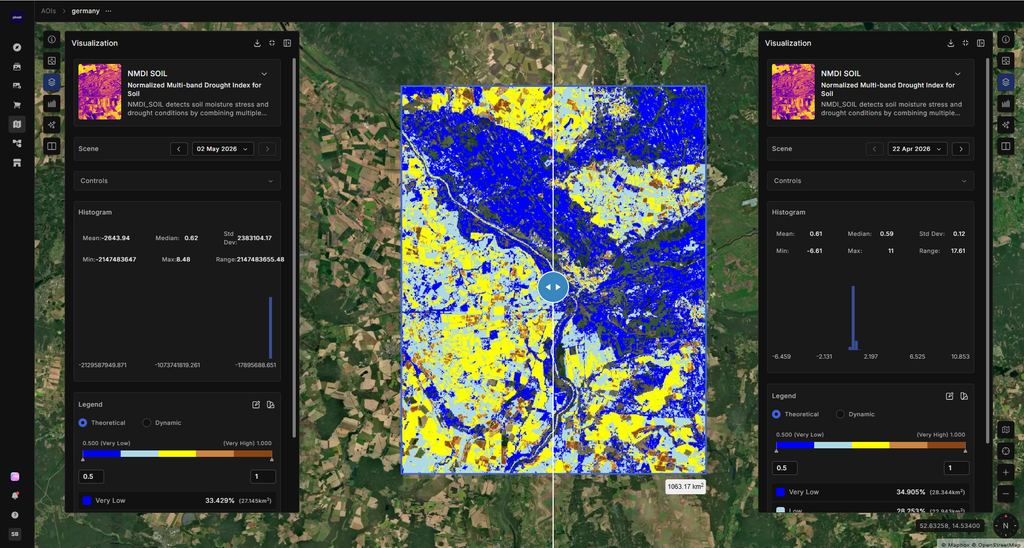Select layers icon on left map toolbar
1024x548 pixels.
(52, 82)
